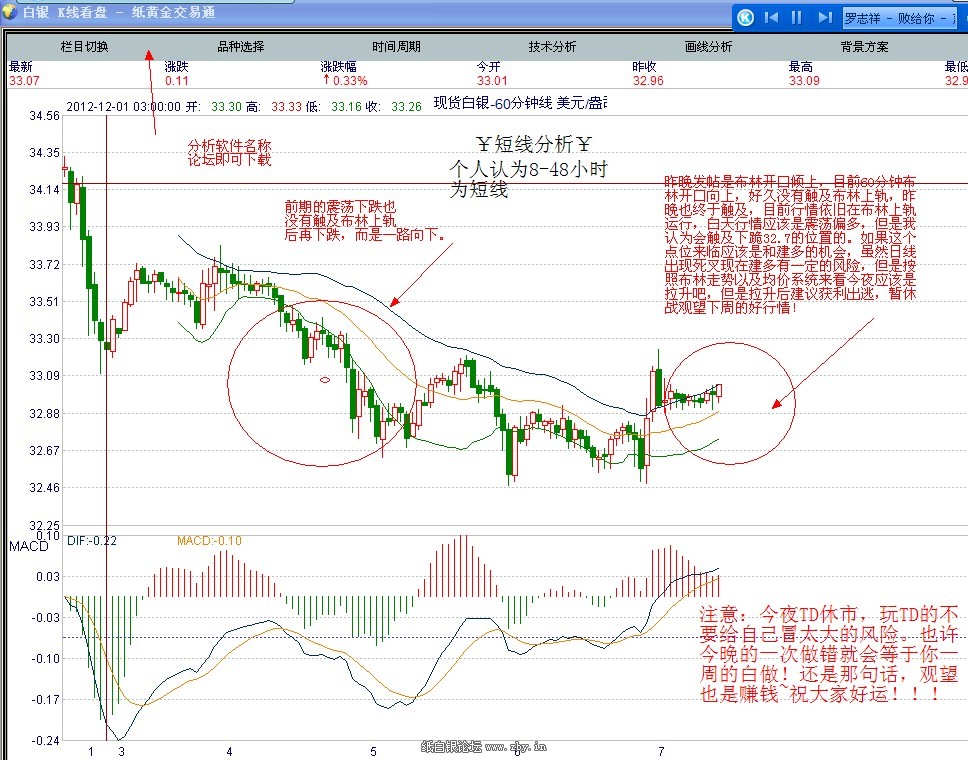This screenshot has height=760, width=968.
Task: Click the red up arrow beside 0.33%
Action: pos(326,81)
